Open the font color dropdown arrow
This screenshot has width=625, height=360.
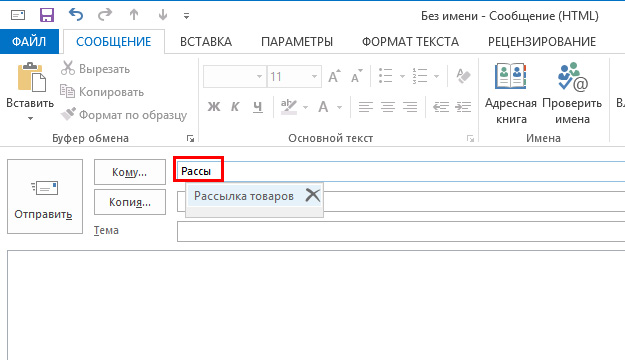point(340,107)
